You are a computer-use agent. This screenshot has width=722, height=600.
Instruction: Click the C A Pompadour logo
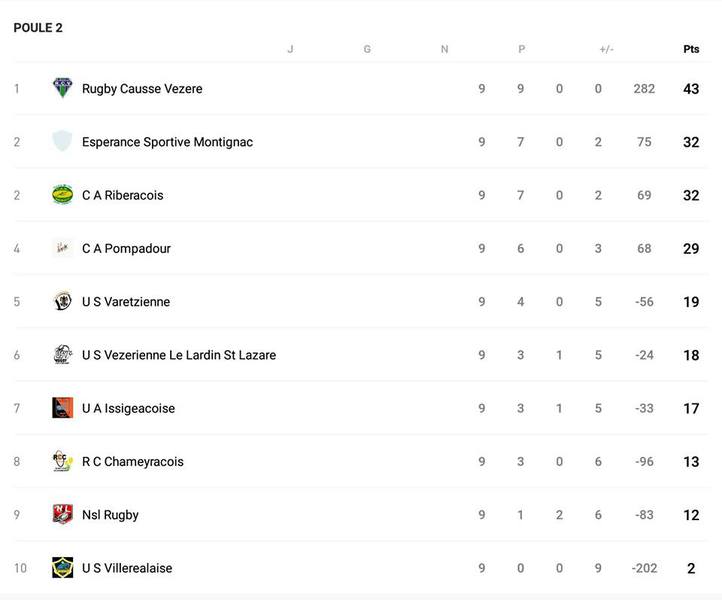[63, 248]
